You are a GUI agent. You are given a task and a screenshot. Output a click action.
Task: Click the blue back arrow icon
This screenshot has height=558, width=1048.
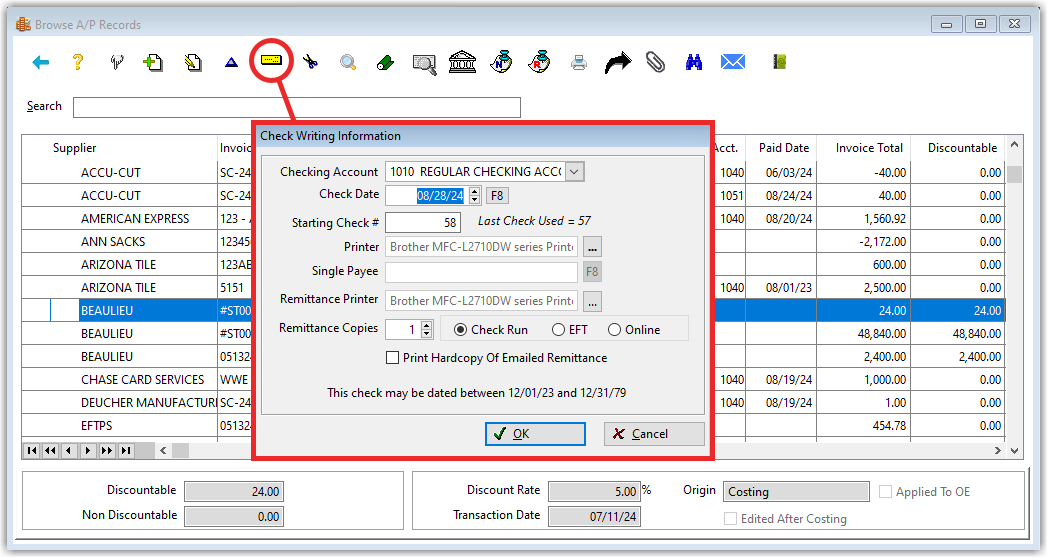tap(41, 63)
